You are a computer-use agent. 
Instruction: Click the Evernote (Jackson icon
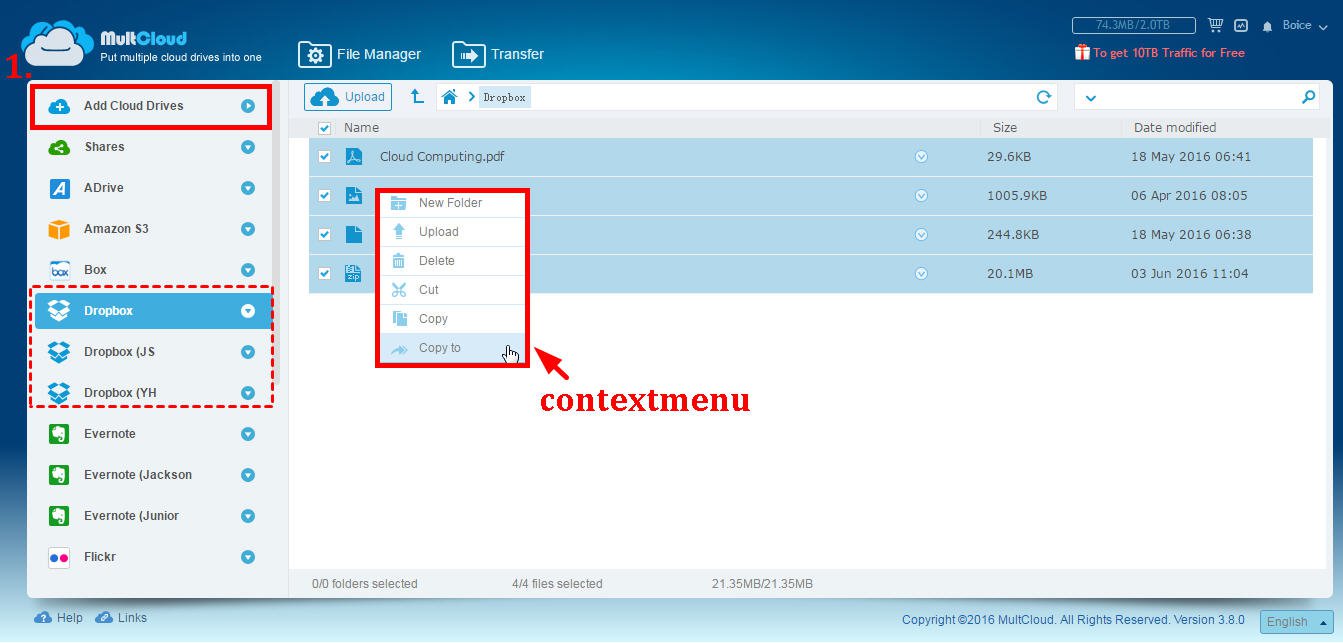[59, 475]
